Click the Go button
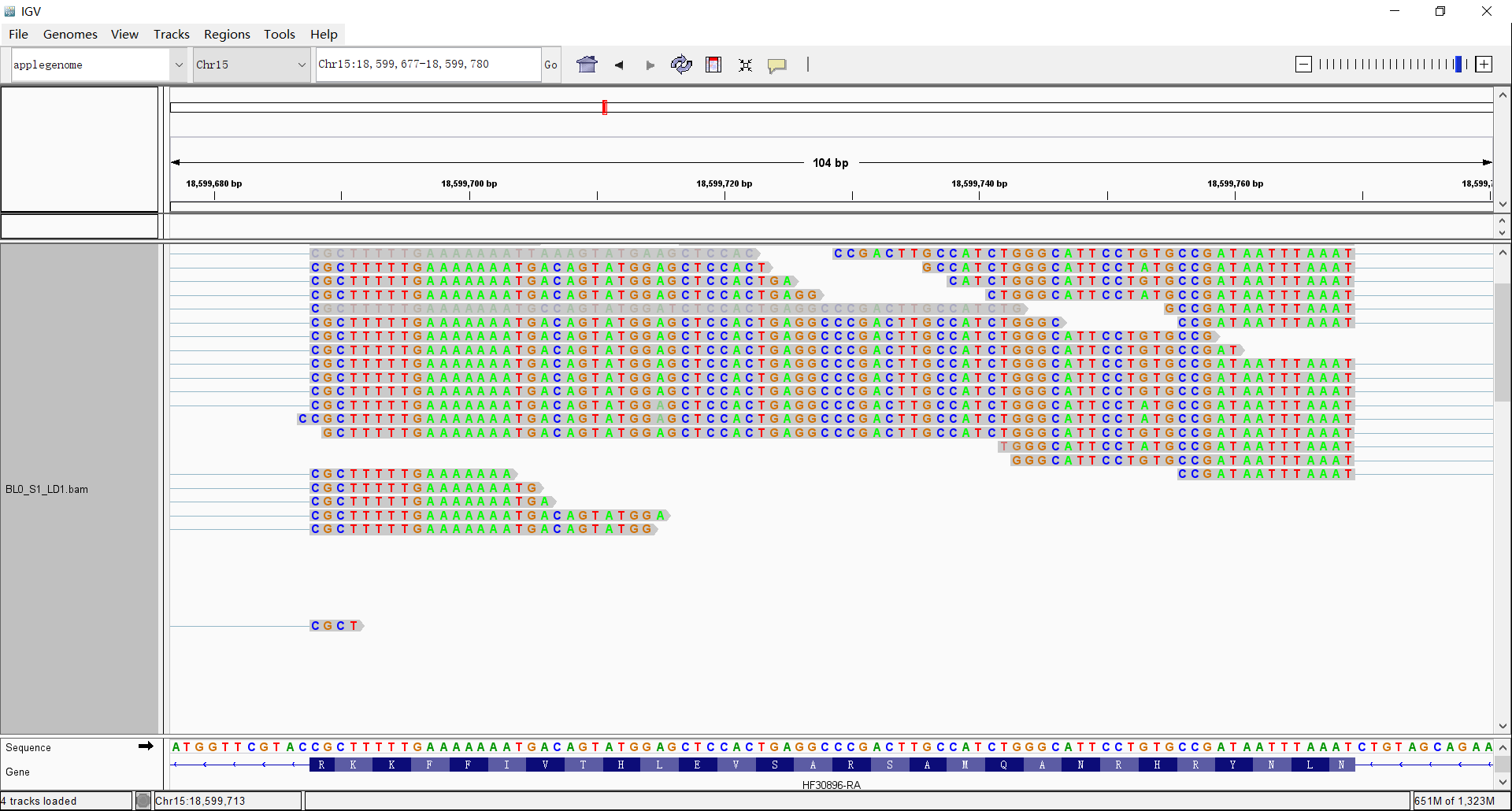This screenshot has height=811, width=1512. click(x=550, y=65)
